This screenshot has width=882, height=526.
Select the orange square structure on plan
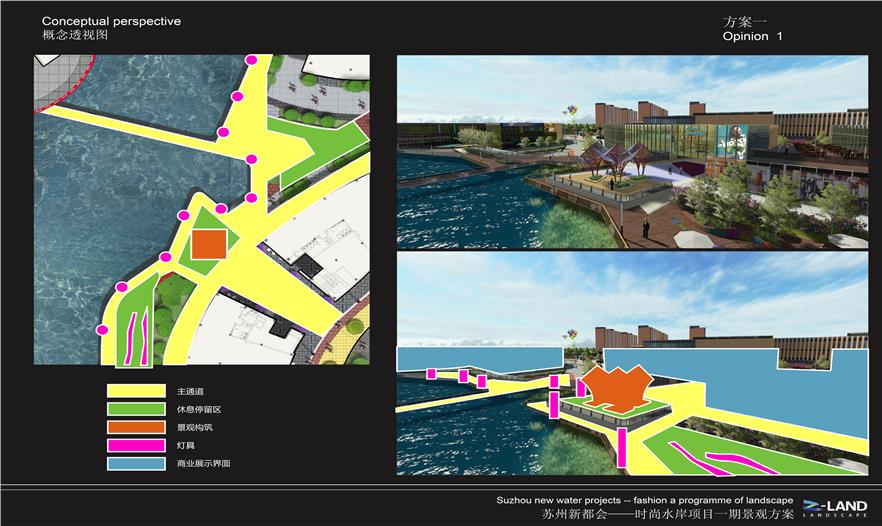tap(208, 243)
